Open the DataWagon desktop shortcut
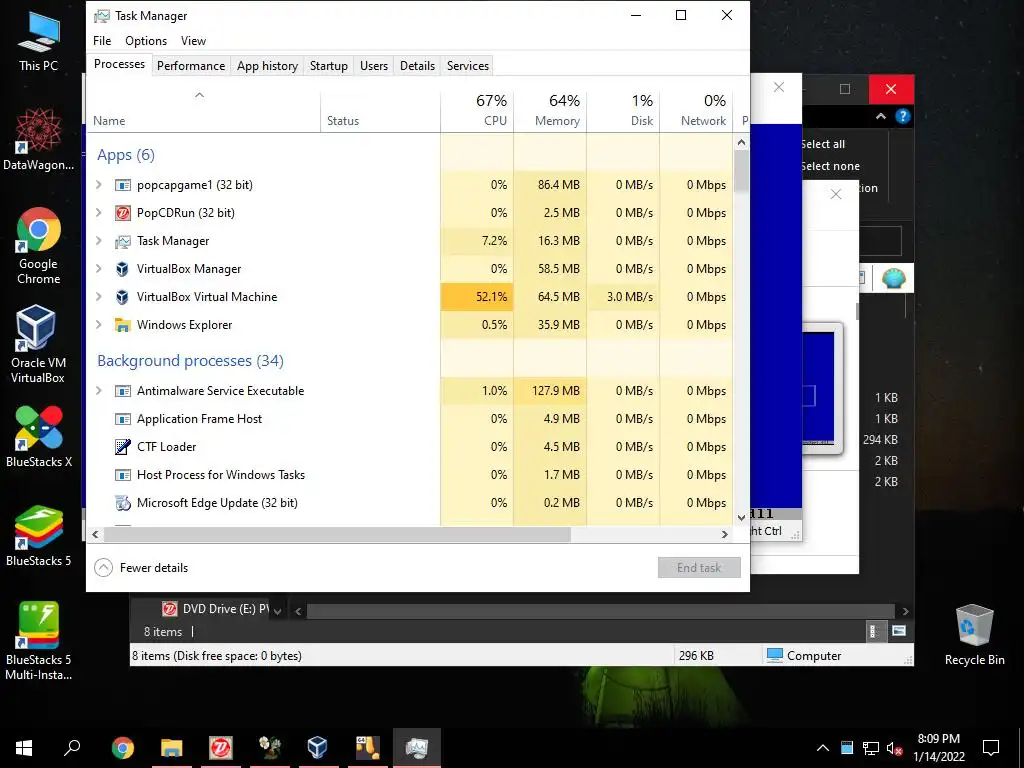The height and width of the screenshot is (768, 1024). [x=39, y=139]
